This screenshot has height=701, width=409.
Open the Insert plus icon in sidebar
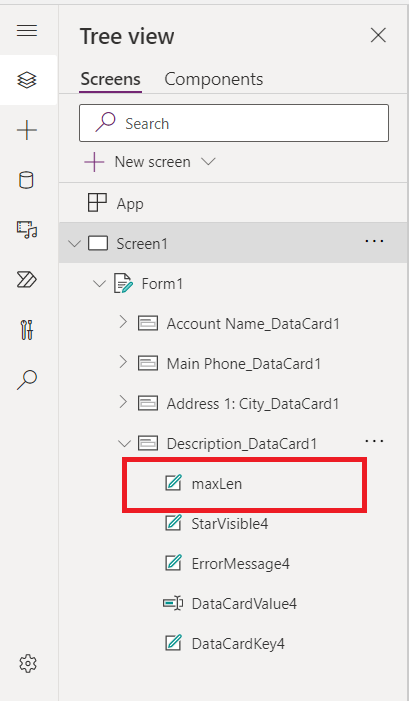tap(27, 131)
